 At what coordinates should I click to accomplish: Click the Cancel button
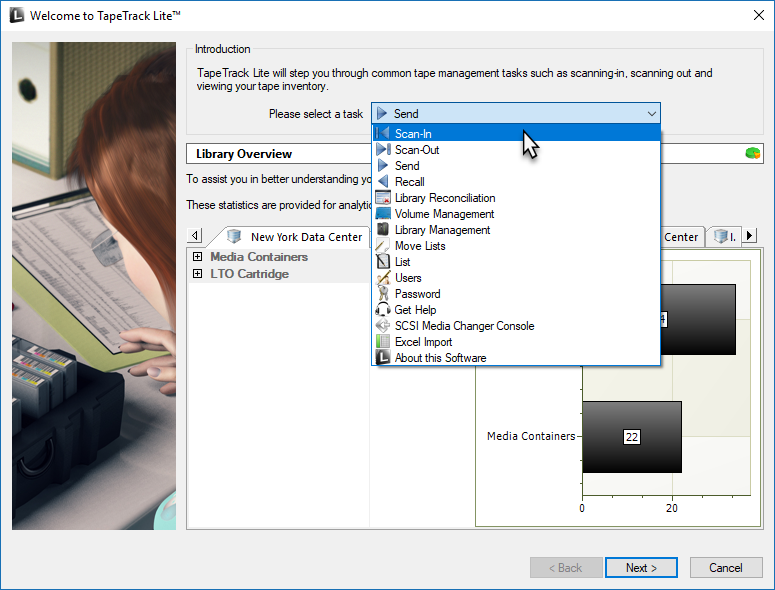pyautogui.click(x=726, y=568)
